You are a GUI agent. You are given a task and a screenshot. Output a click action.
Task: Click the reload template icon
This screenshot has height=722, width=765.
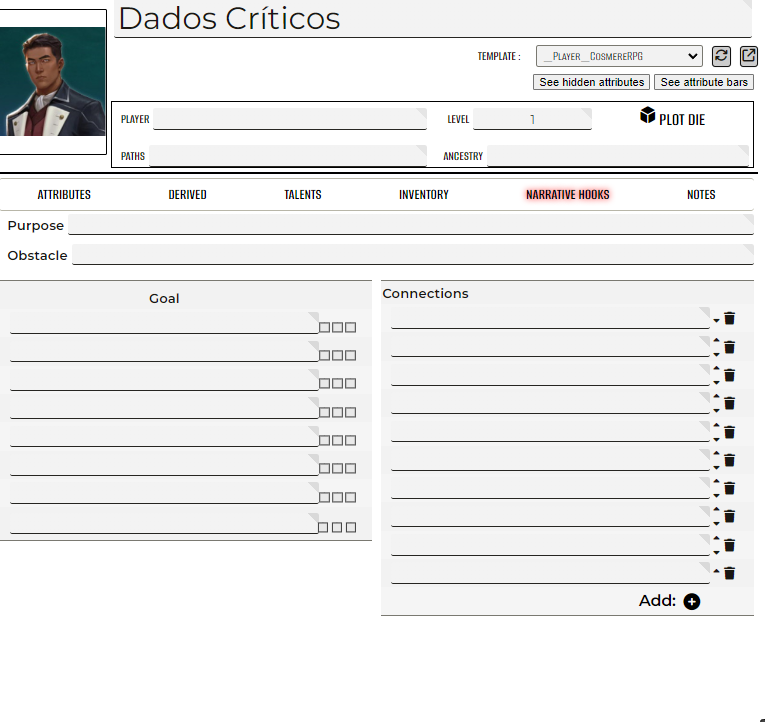[x=721, y=56]
